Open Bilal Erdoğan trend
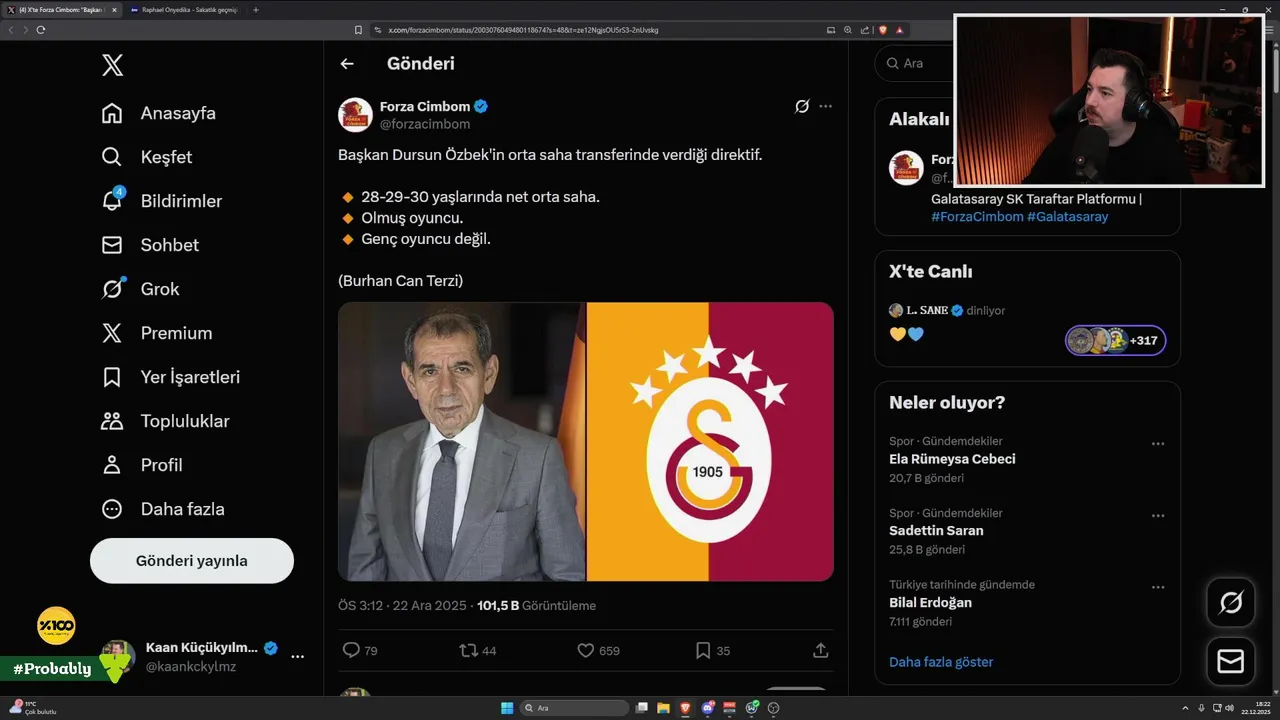The image size is (1280, 720). pyautogui.click(x=930, y=603)
